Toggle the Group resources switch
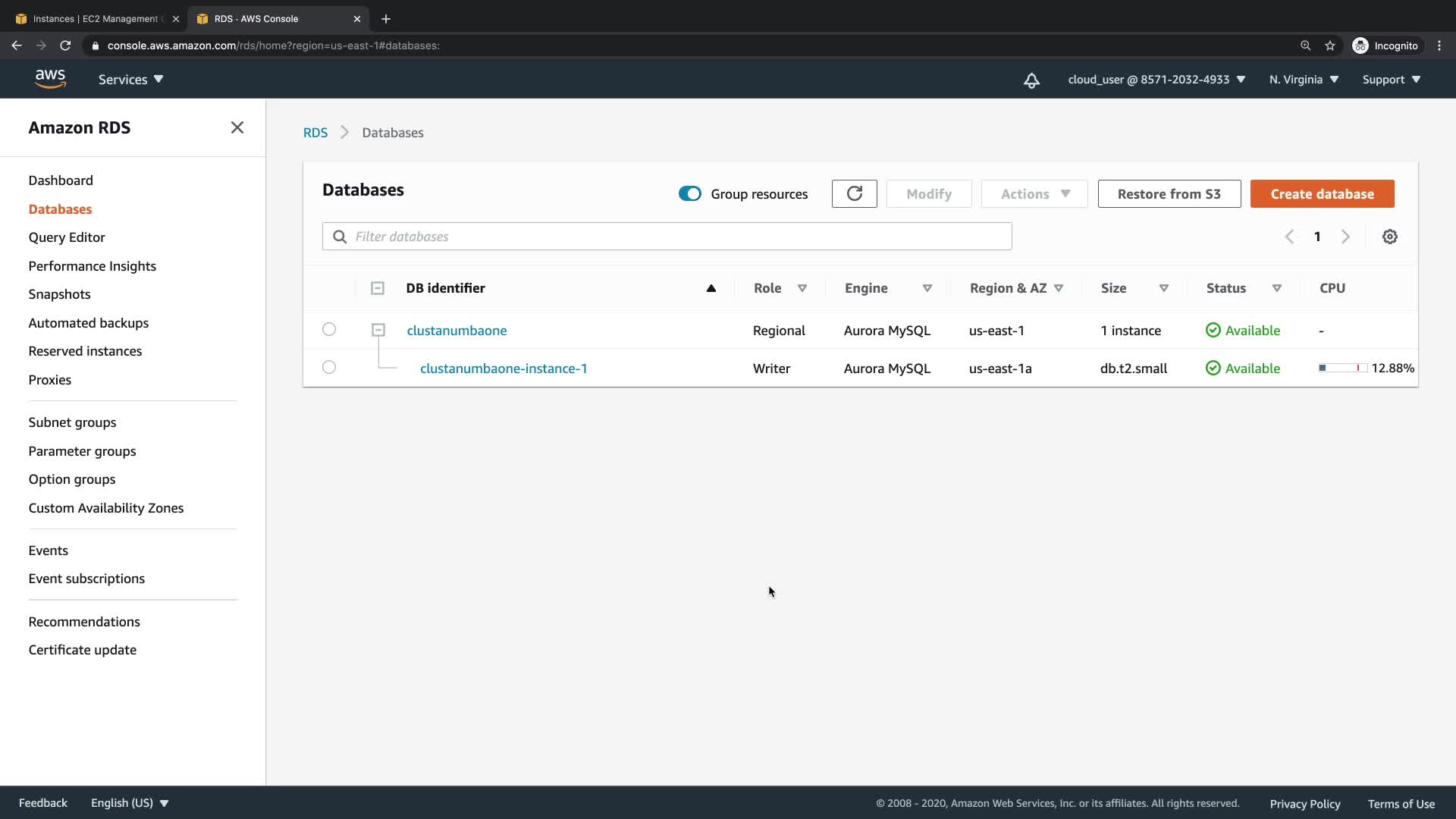This screenshot has width=1456, height=819. [690, 194]
